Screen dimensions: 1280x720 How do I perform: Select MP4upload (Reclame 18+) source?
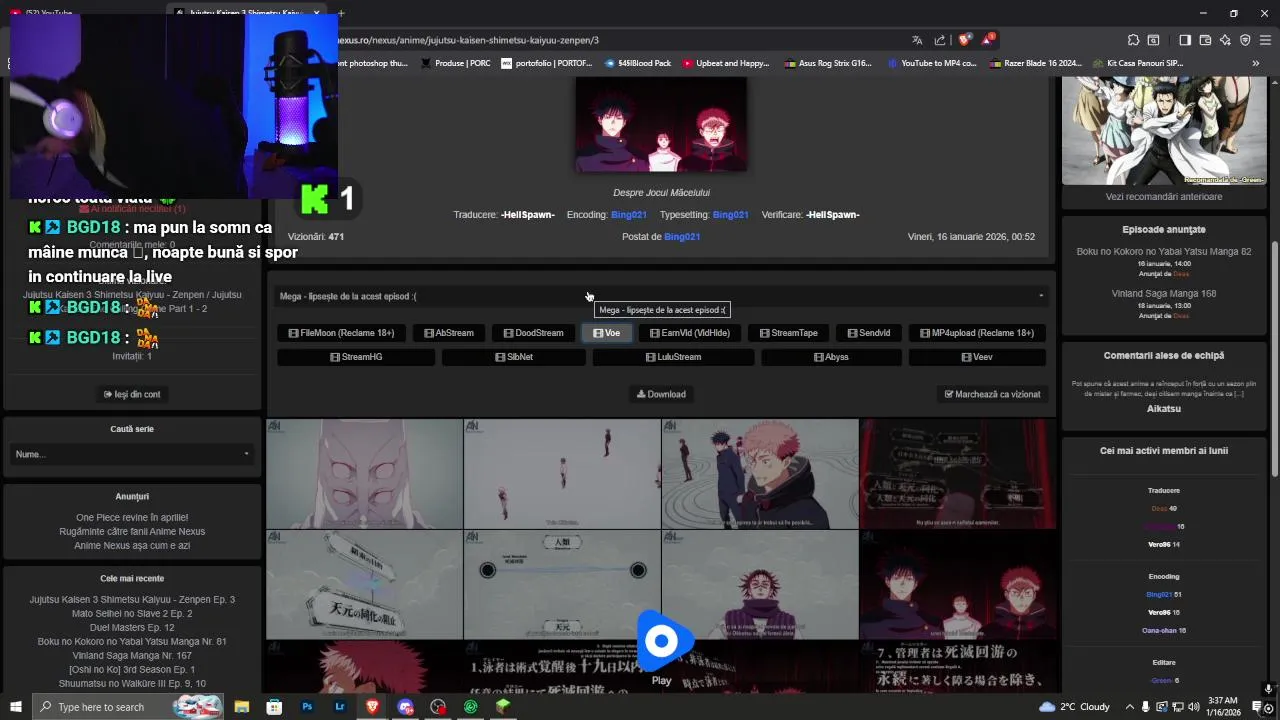pos(977,333)
